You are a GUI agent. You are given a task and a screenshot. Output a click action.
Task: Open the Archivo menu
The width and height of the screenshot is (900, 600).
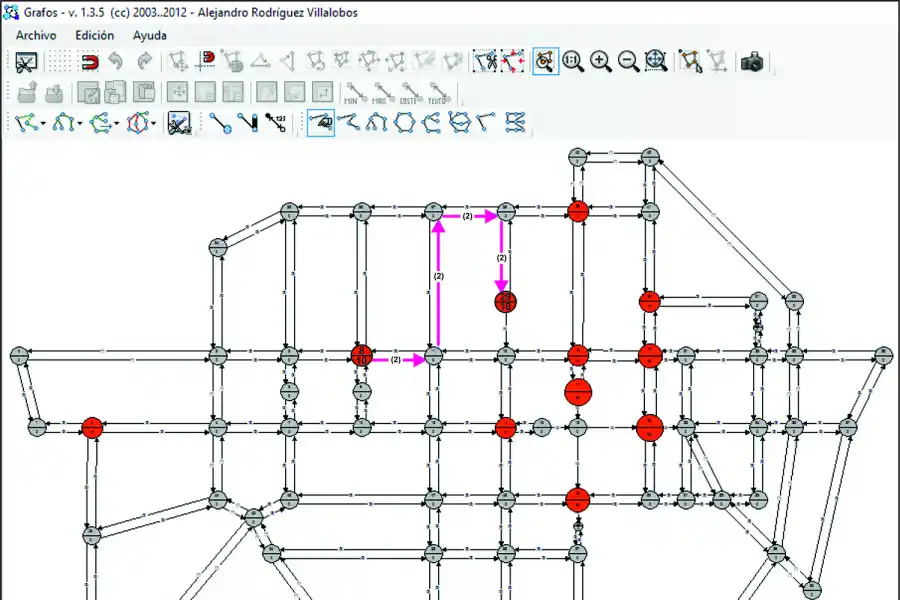[36, 35]
